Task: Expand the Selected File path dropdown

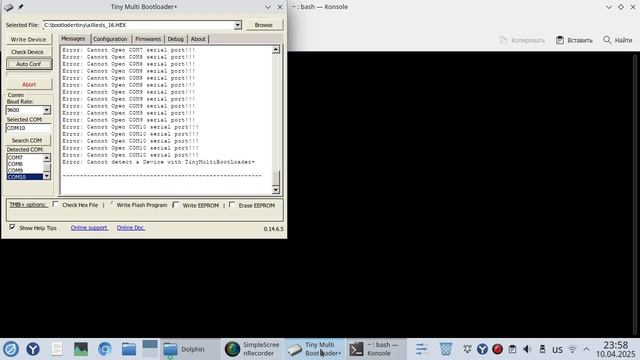Action: [238, 25]
